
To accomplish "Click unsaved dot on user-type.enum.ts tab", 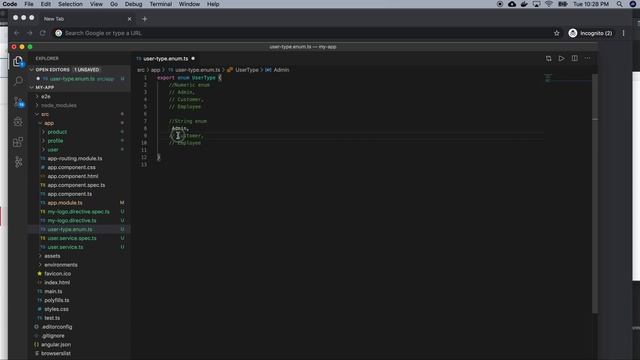I will point(193,58).
